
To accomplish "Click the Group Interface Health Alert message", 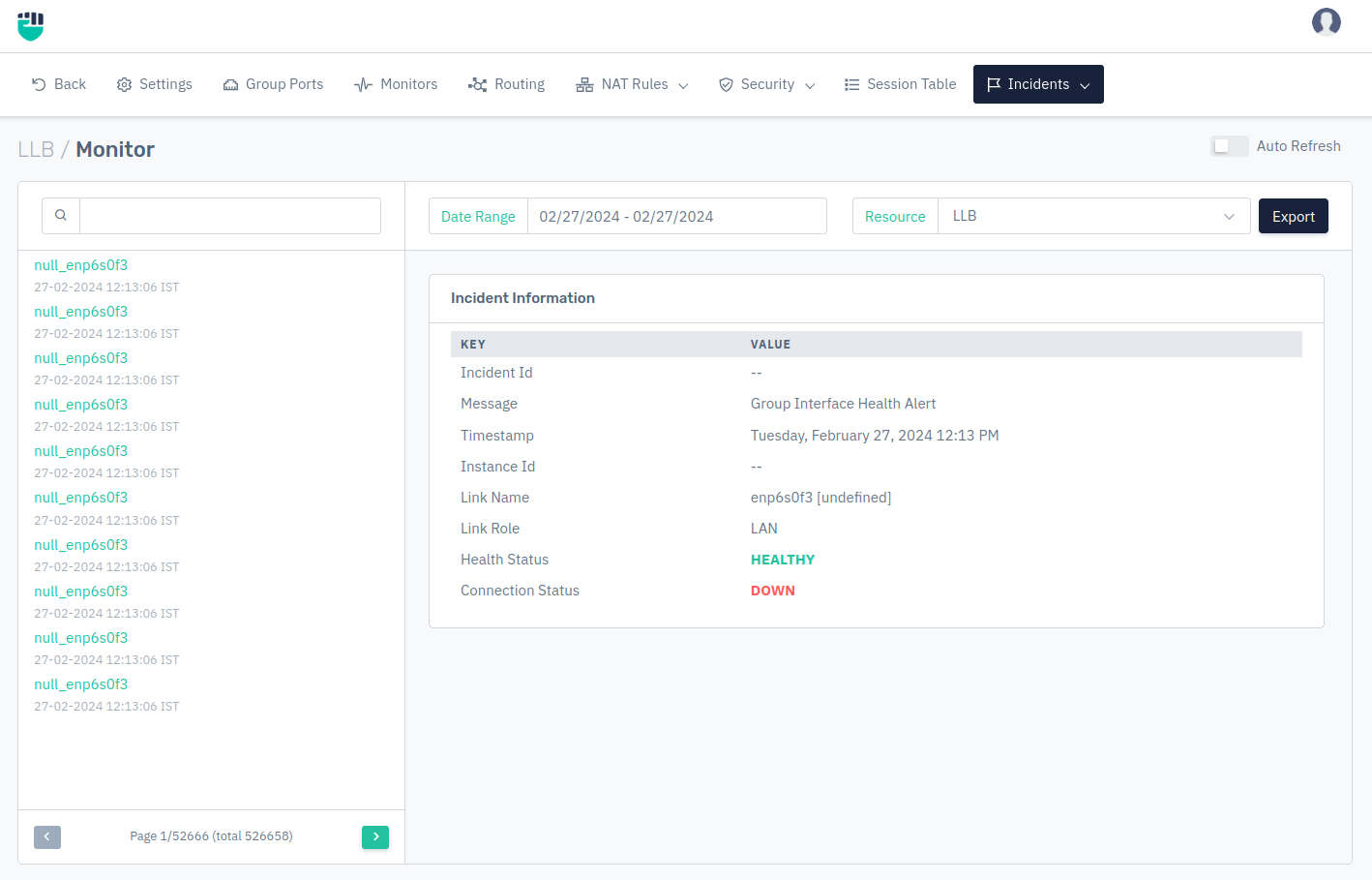I will point(843,404).
